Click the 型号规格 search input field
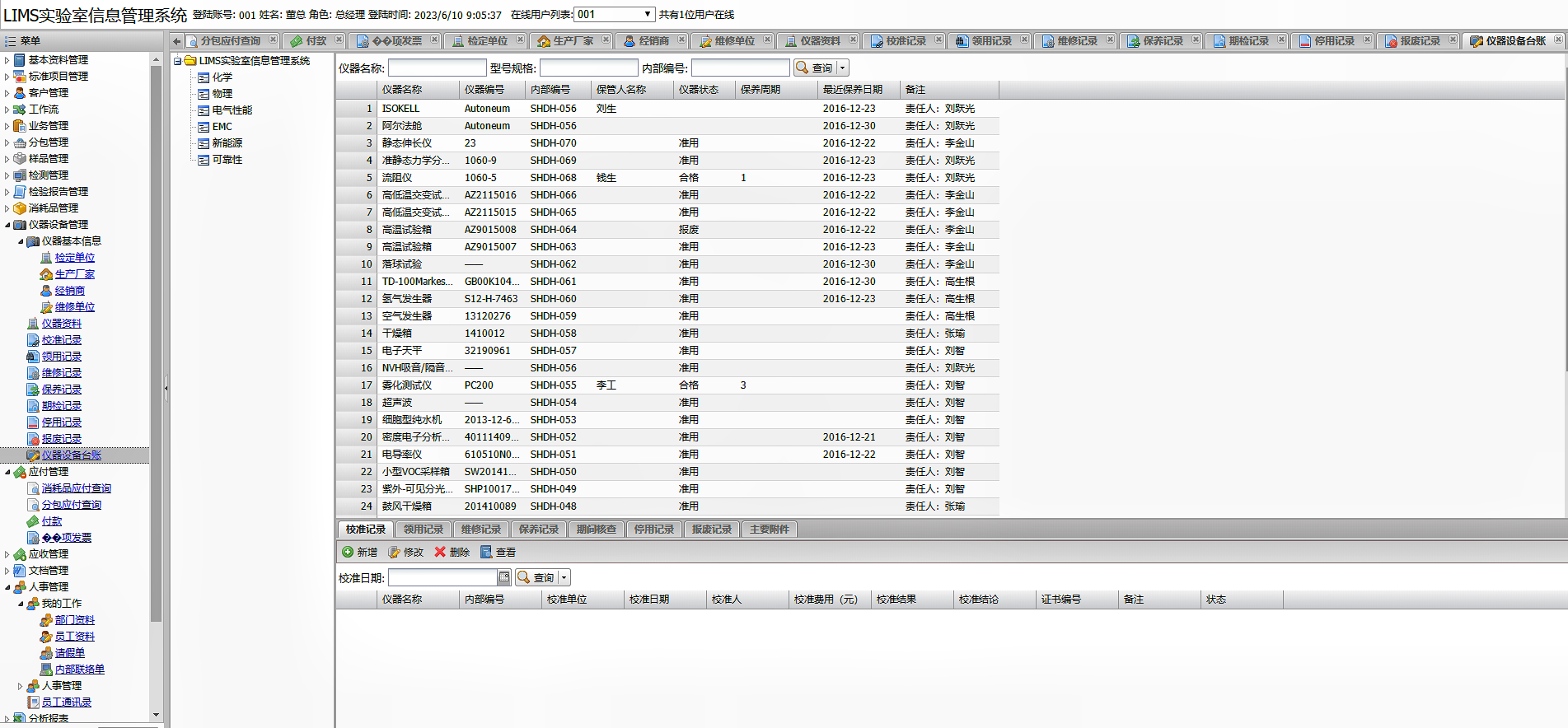 click(589, 68)
